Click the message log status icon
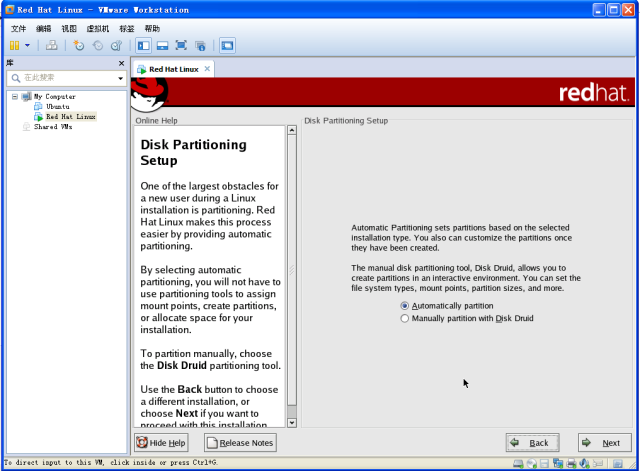The height and width of the screenshot is (471, 640). pyautogui.click(x=598, y=464)
